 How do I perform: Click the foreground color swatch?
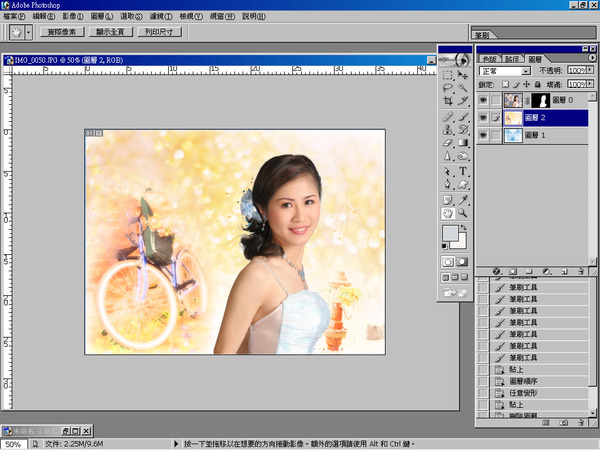pos(451,233)
